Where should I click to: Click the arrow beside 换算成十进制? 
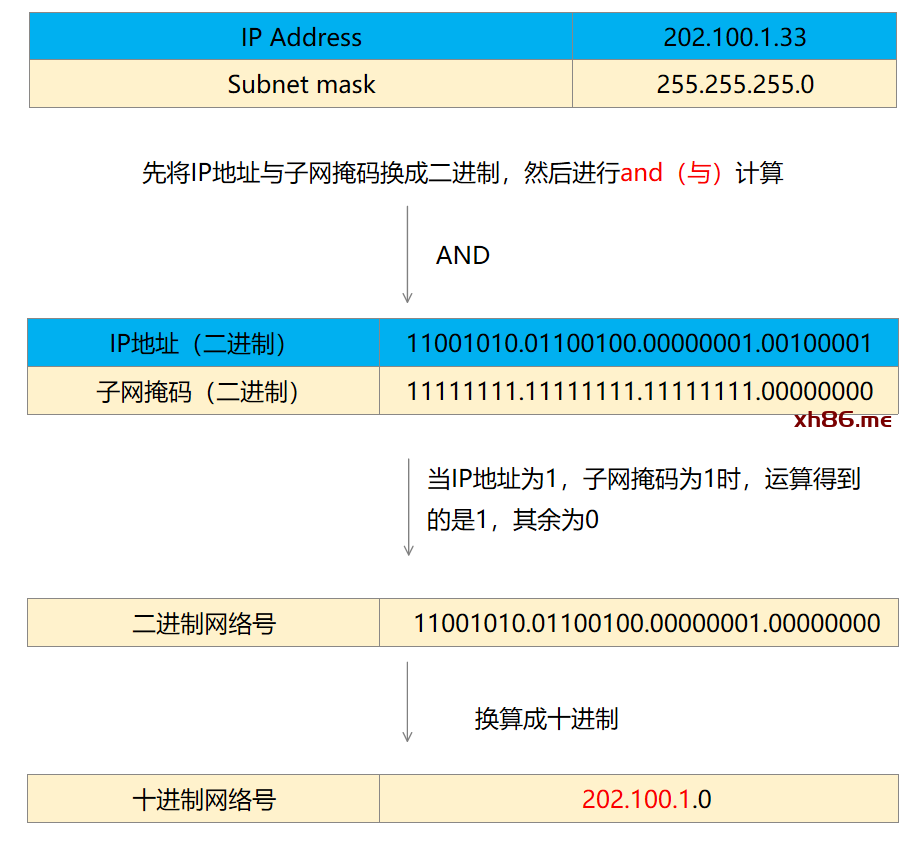pyautogui.click(x=407, y=701)
